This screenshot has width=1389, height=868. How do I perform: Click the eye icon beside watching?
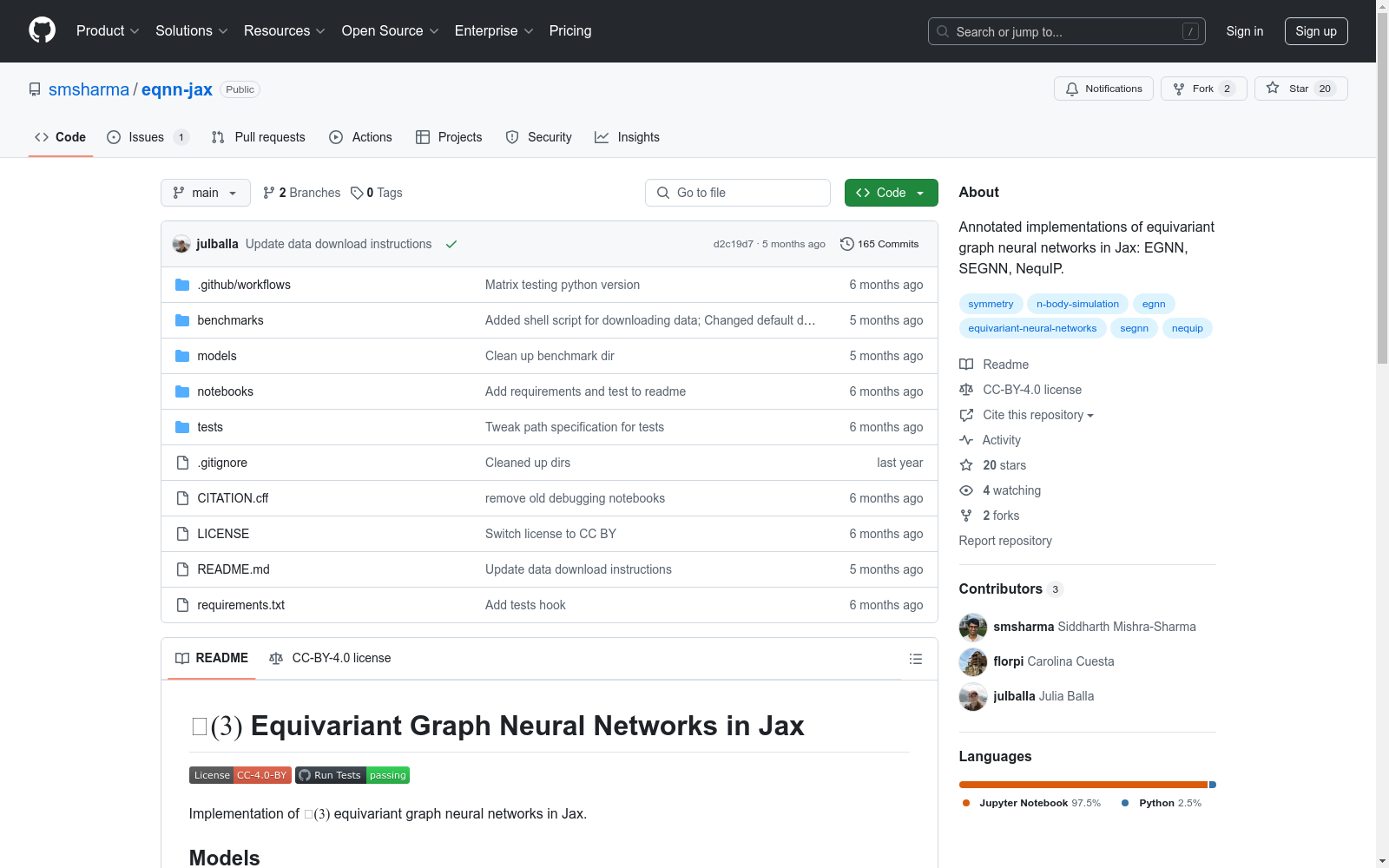966,490
